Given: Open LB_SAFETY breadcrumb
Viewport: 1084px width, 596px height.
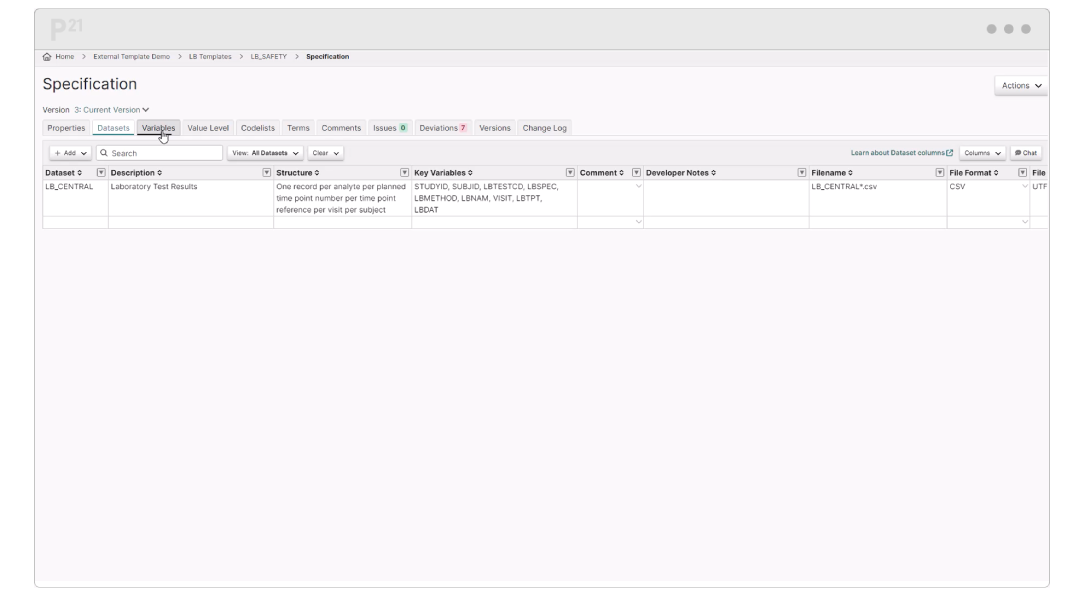Looking at the screenshot, I should (x=268, y=57).
